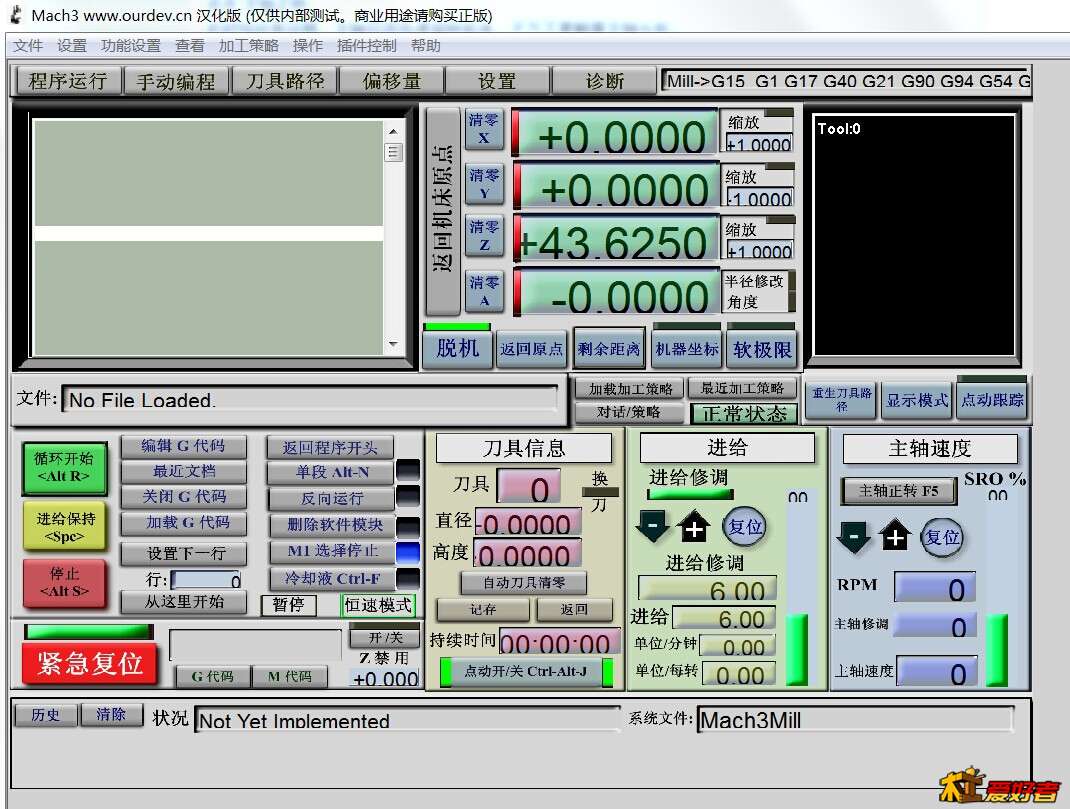Toggle 反向运行 reverse run
1070x809 pixels.
click(332, 498)
